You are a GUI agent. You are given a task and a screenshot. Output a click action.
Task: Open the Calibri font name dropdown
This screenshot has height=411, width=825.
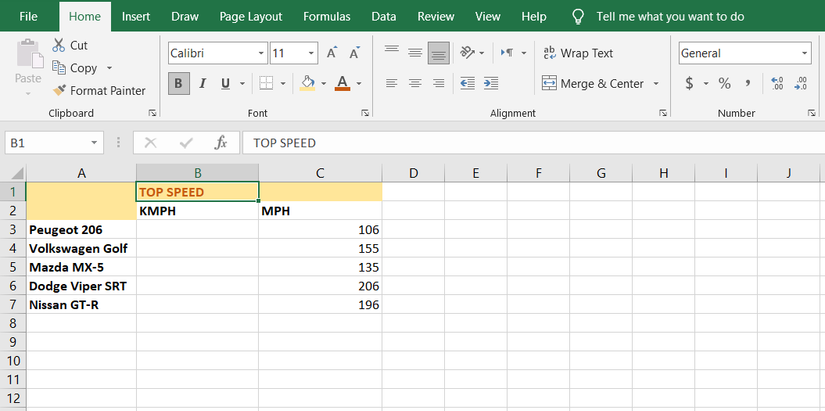[x=261, y=54]
